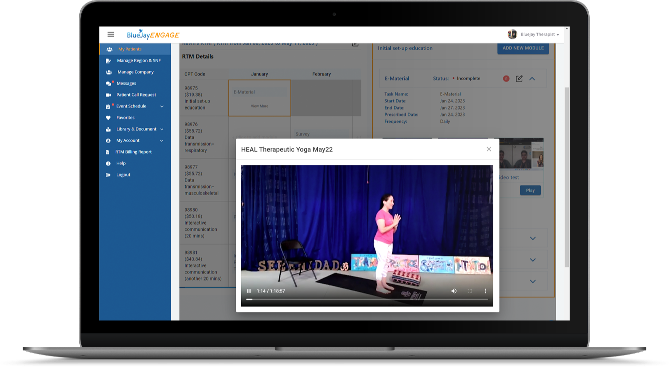Click the user avatar in the header
Viewport: 669px width, 367px height.
(x=512, y=34)
